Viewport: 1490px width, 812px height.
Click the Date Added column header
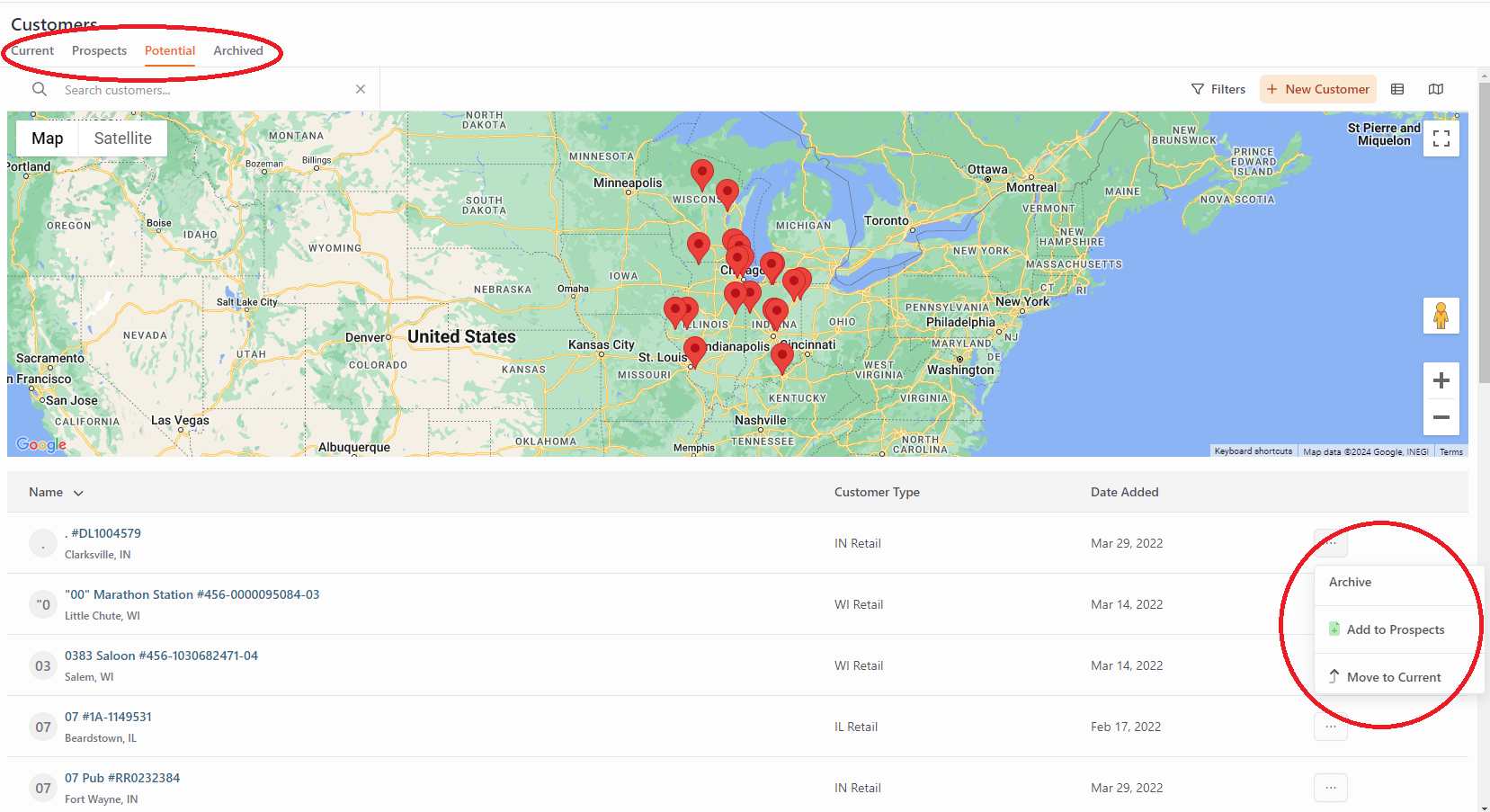(1125, 492)
